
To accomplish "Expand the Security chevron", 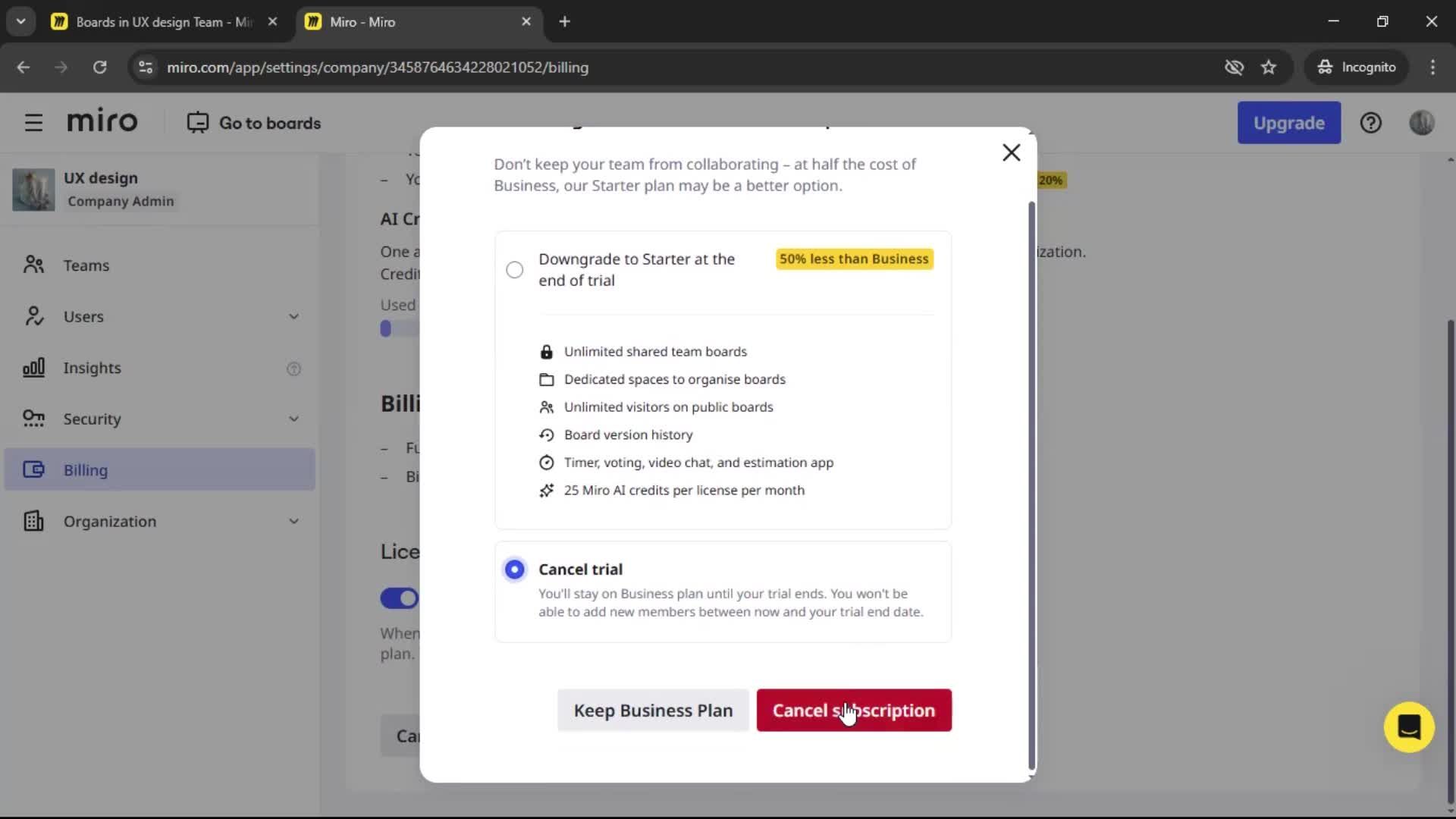I will [293, 419].
